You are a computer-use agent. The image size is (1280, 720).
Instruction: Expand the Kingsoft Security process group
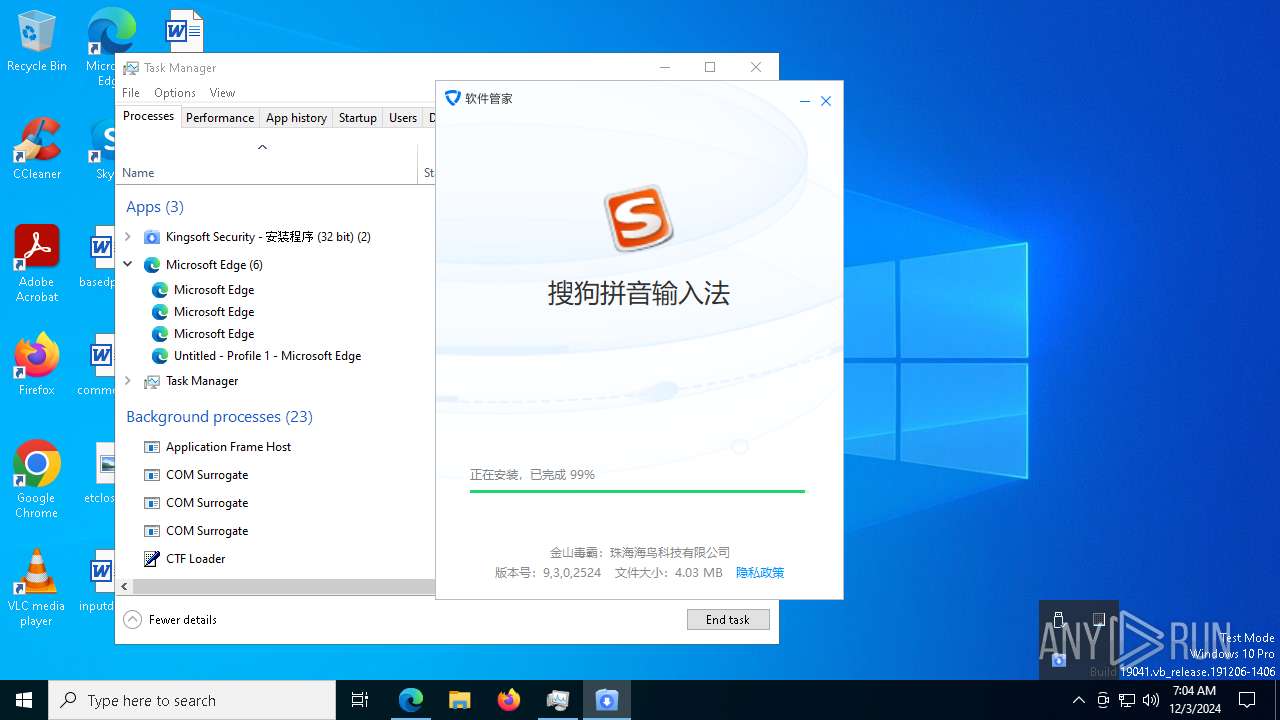[x=128, y=237]
